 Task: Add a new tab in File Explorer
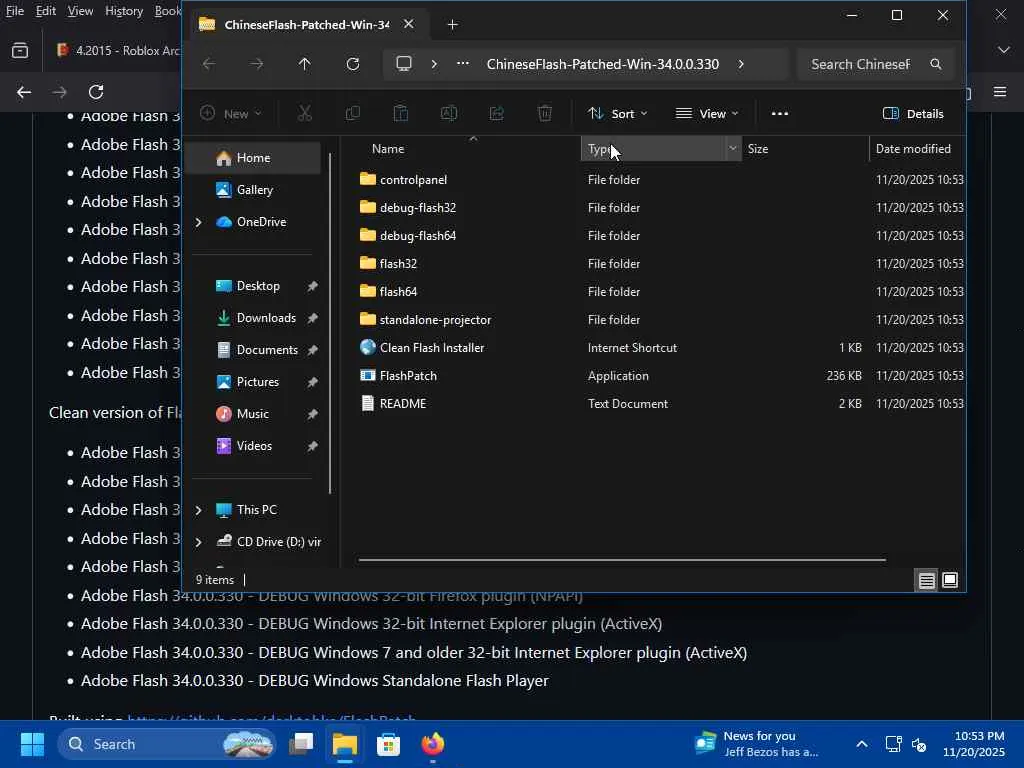point(453,25)
